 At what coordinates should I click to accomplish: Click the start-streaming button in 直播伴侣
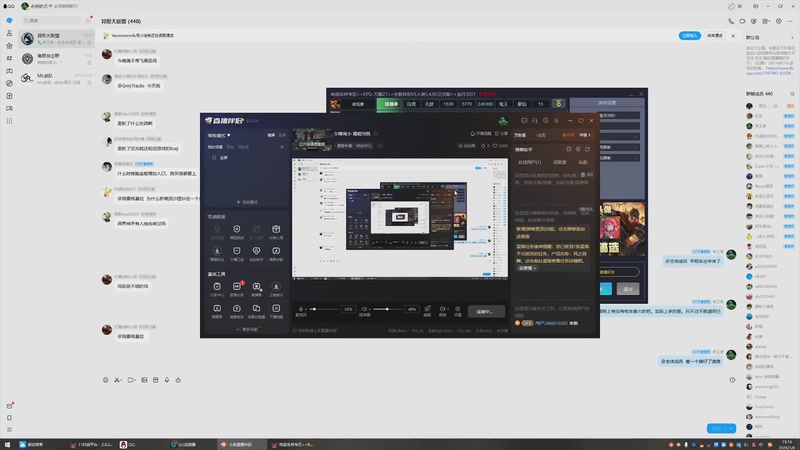pyautogui.click(x=487, y=311)
